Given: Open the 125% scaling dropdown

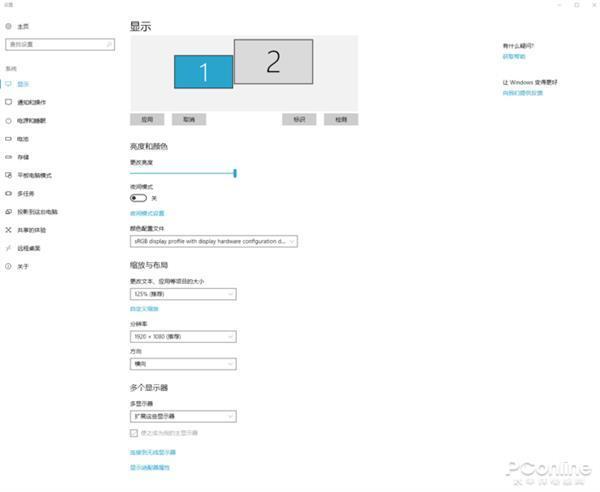Looking at the screenshot, I should [183, 294].
